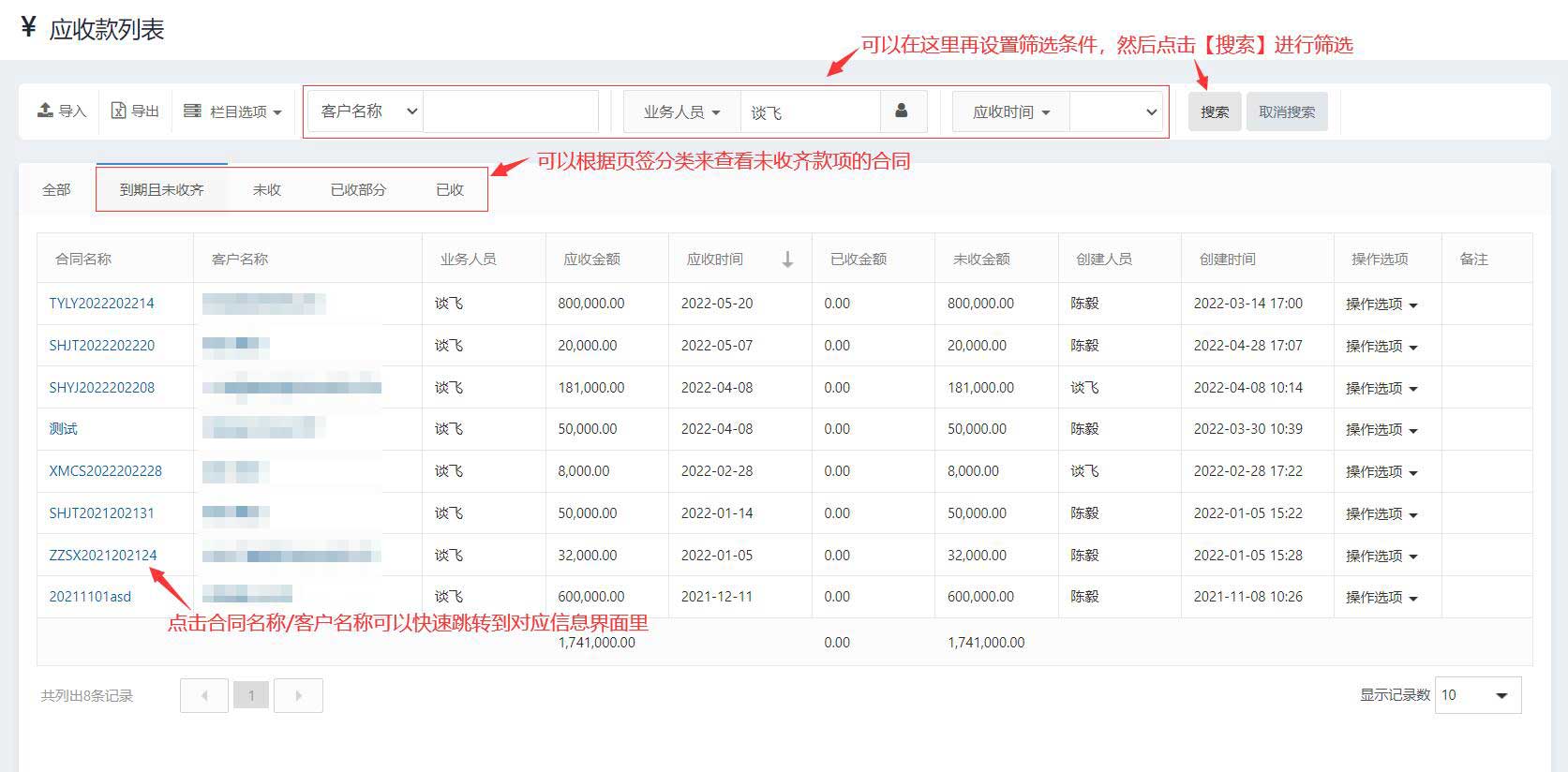Select the 到期且未收齐 tab
This screenshot has width=1568, height=772.
(161, 189)
